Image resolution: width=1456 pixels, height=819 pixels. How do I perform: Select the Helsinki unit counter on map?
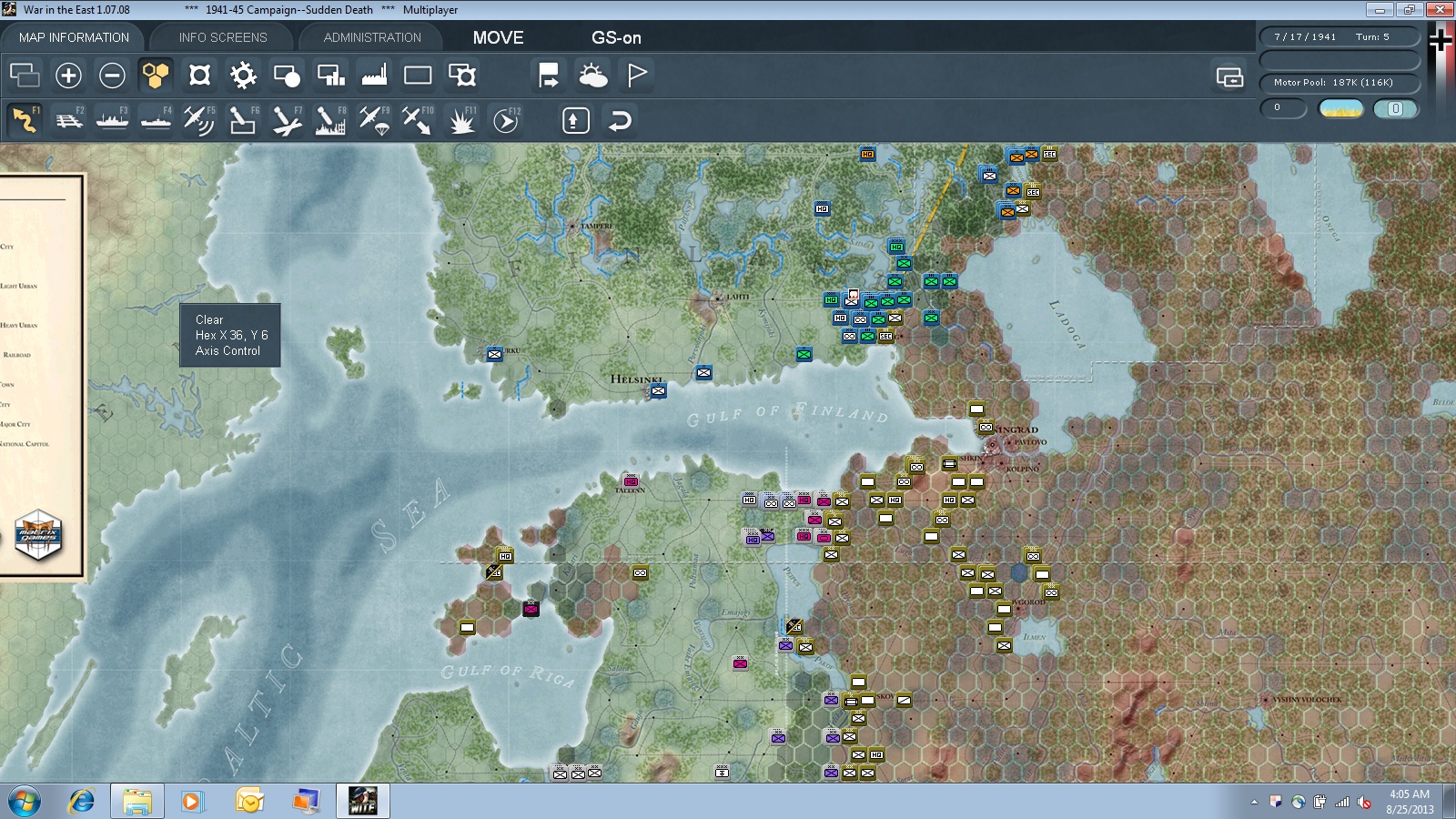click(x=658, y=390)
